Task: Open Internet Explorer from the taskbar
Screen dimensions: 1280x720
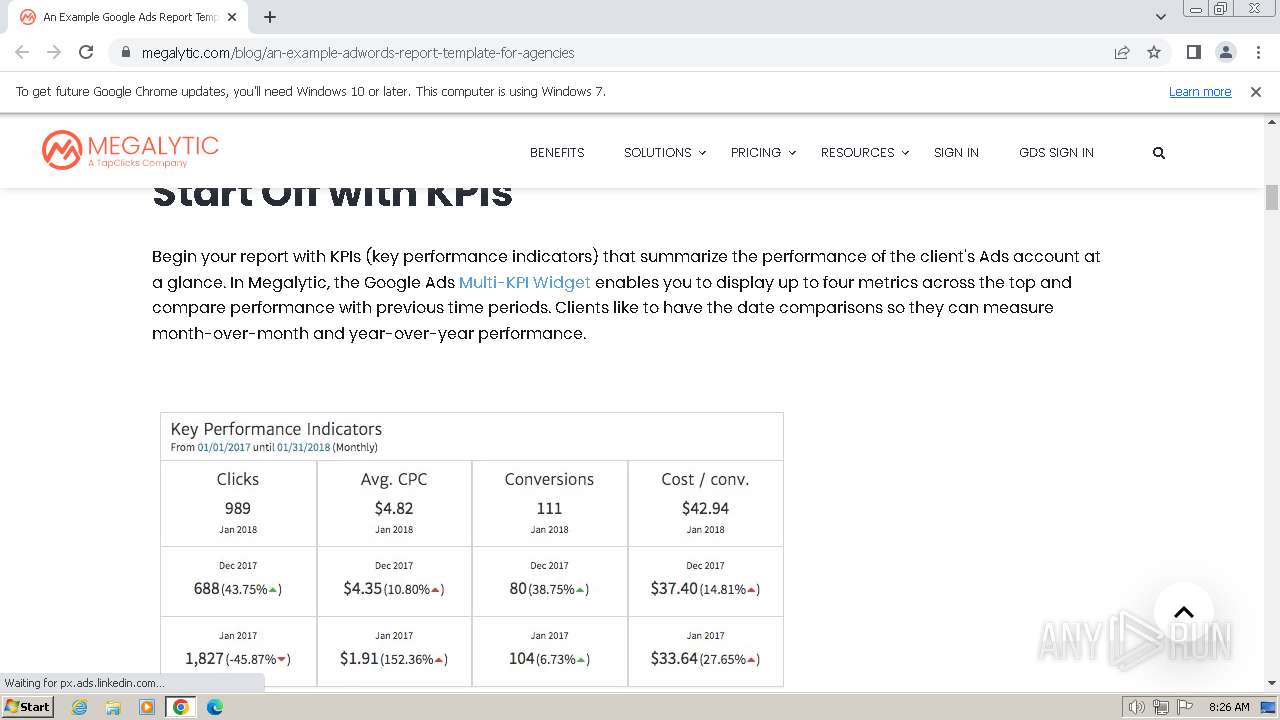Action: point(80,707)
